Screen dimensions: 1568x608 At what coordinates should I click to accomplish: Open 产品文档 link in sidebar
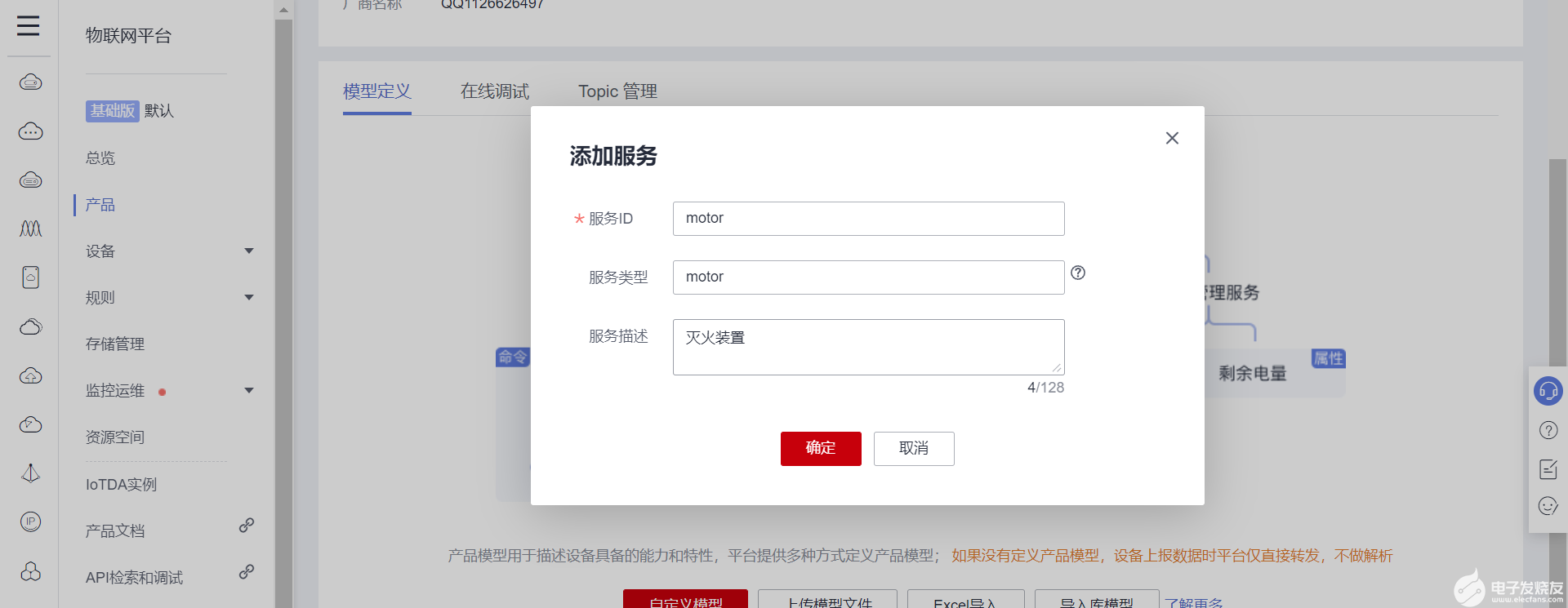(x=115, y=530)
